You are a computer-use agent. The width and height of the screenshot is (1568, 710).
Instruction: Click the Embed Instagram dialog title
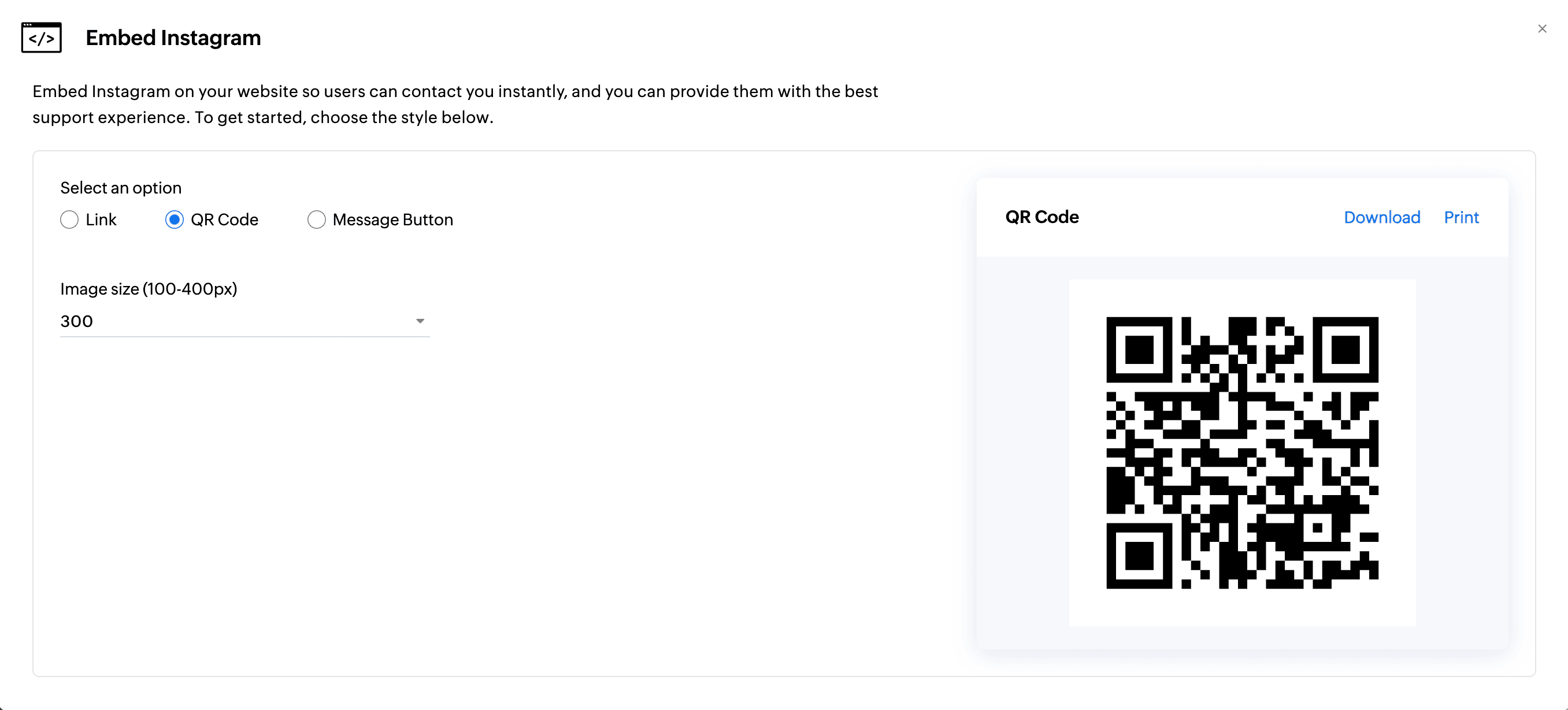[173, 38]
